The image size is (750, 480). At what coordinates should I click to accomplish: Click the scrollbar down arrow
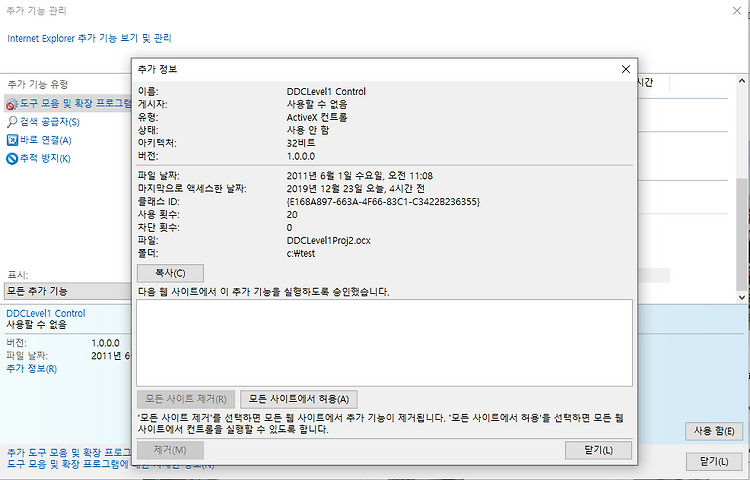coord(742,297)
